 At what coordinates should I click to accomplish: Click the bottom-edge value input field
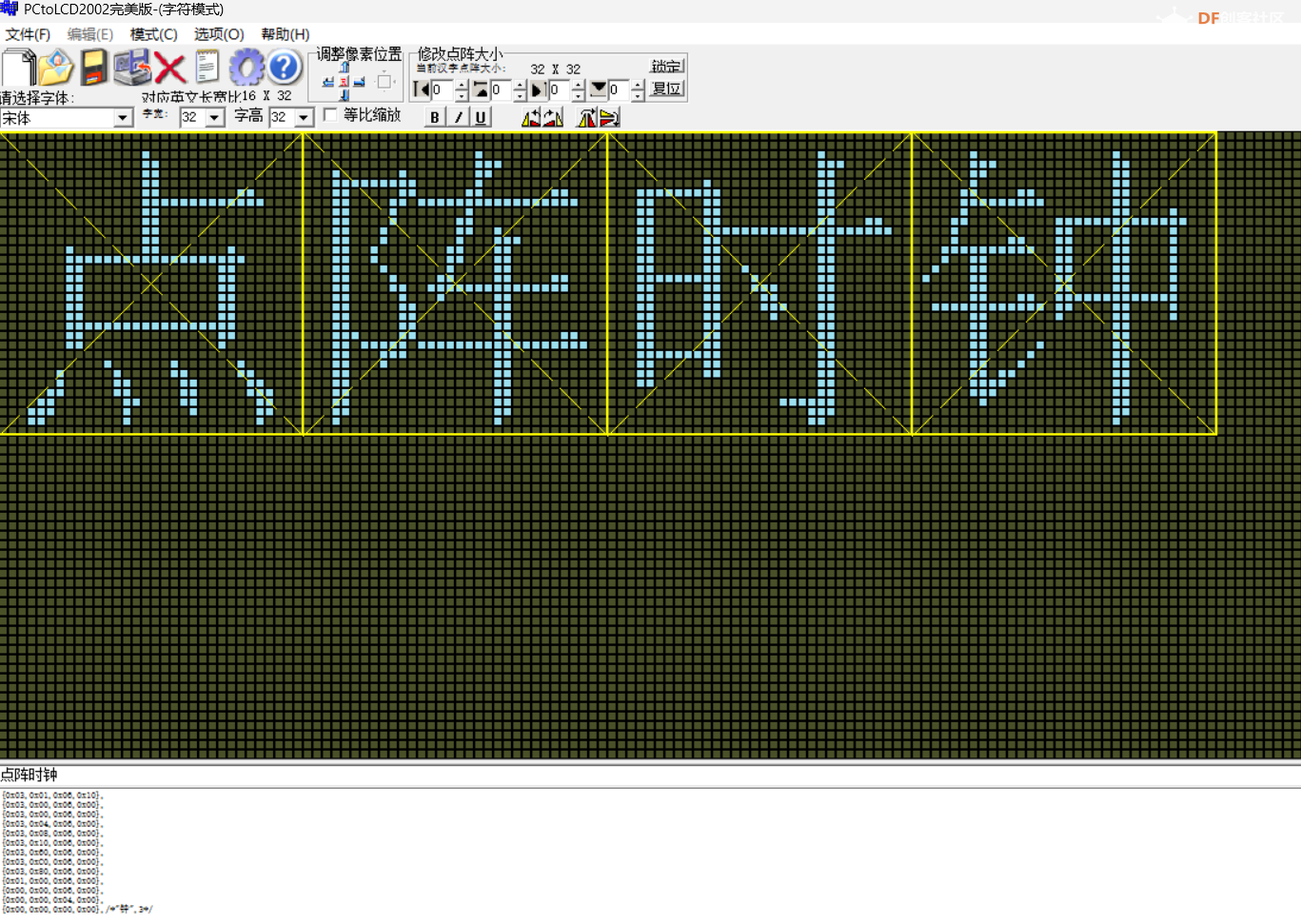[x=620, y=90]
